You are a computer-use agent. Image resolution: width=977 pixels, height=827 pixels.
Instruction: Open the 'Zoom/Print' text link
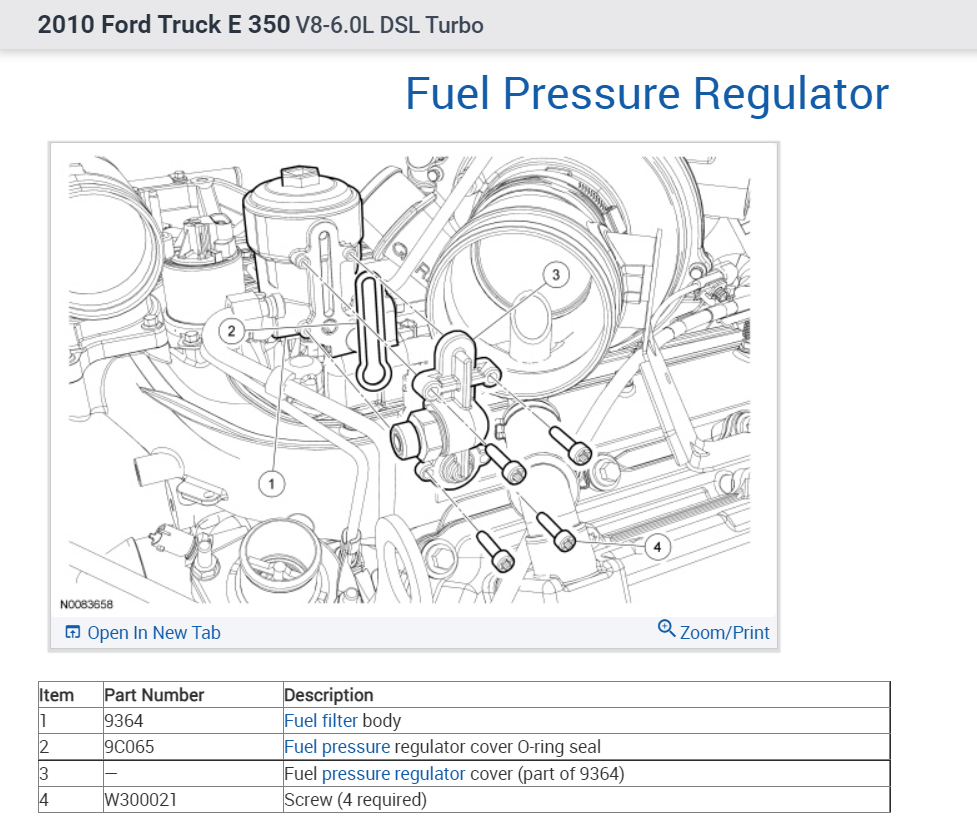[x=725, y=633]
